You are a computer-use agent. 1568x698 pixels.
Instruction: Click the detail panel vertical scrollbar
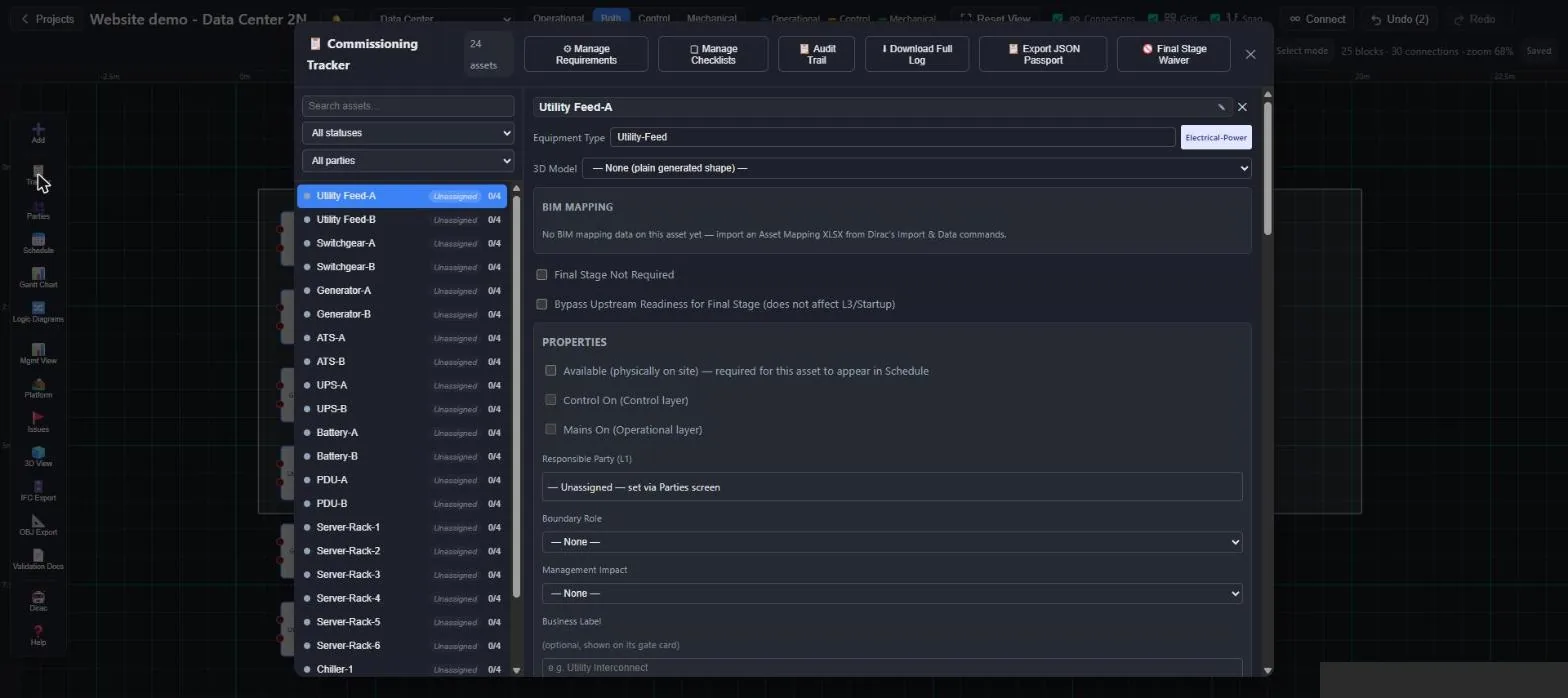[1267, 168]
